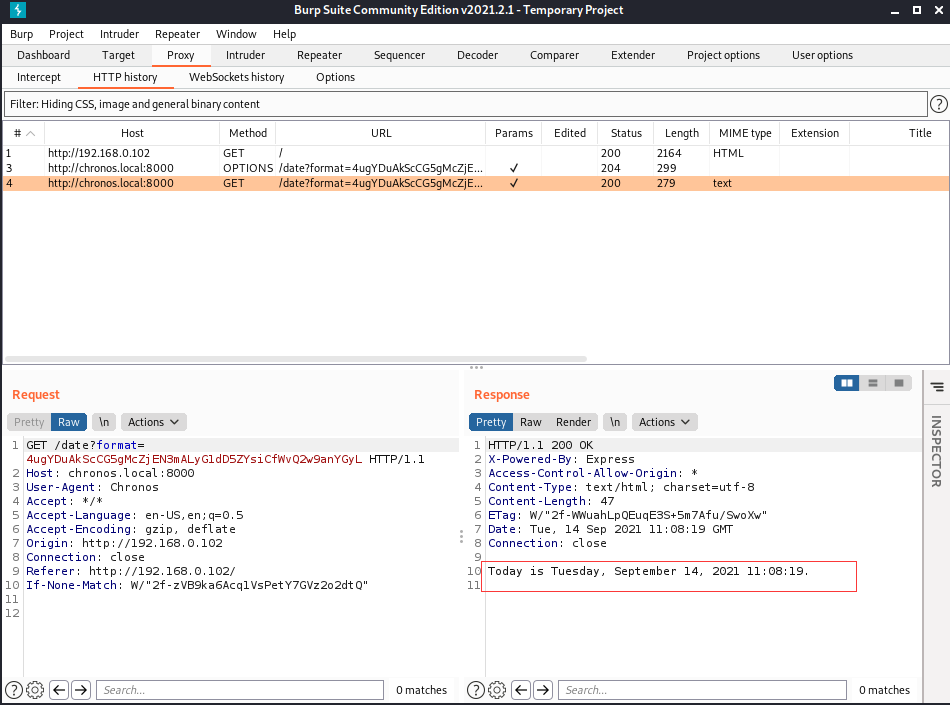Screen dimensions: 950x705
Task: Switch to the Repeater tab
Action: (319, 55)
